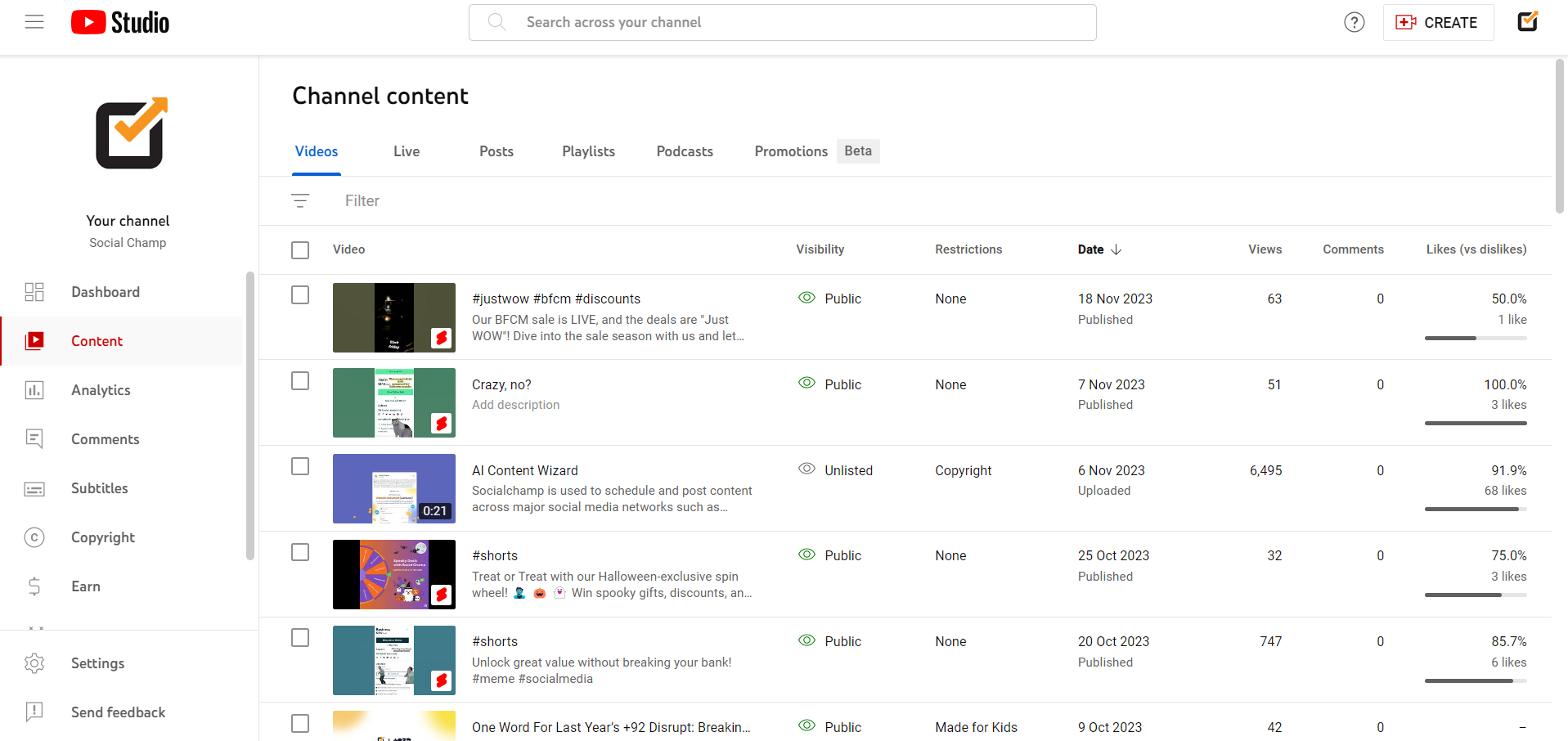This screenshot has width=1568, height=741.
Task: Open the Copyright section icon
Action: point(34,537)
